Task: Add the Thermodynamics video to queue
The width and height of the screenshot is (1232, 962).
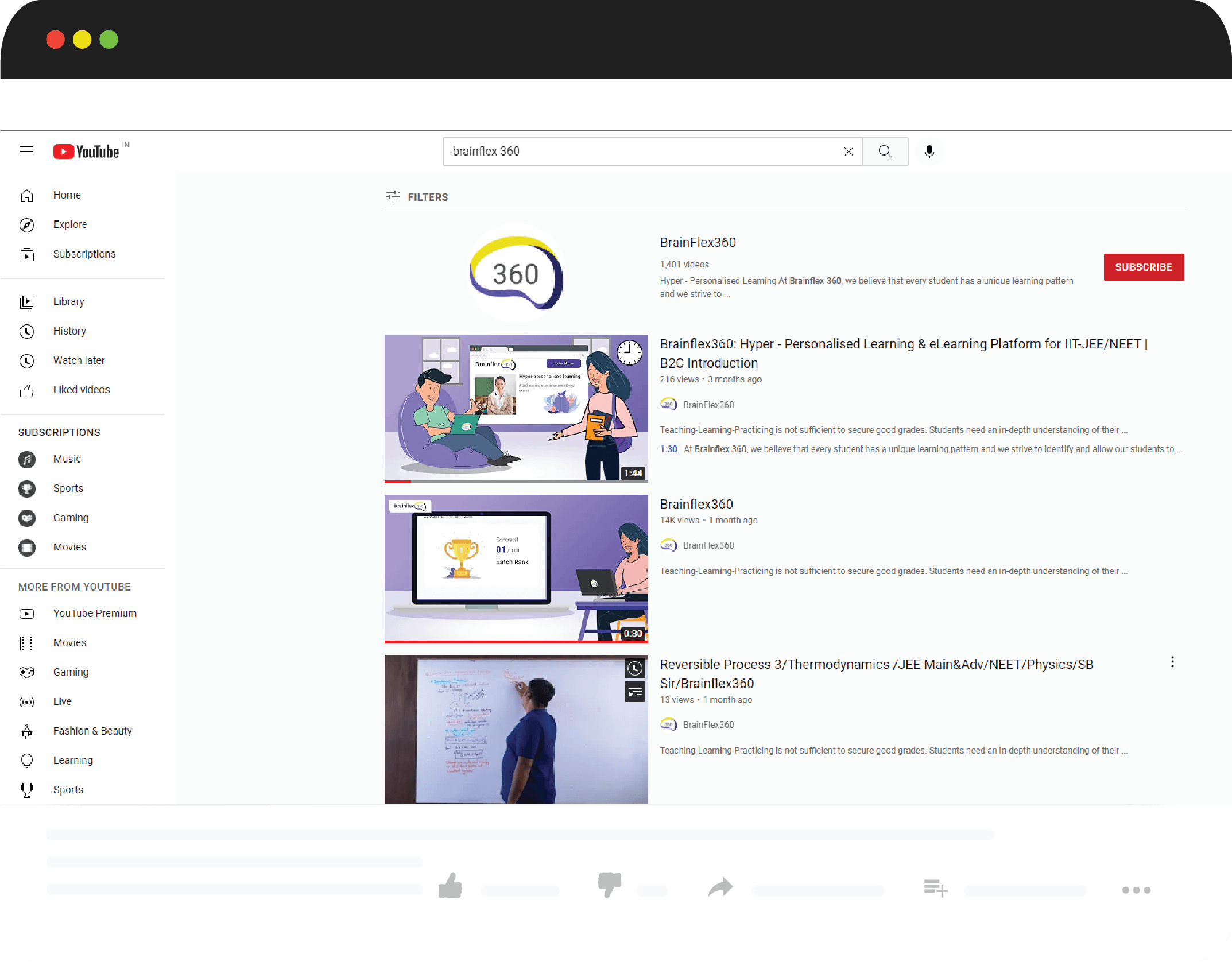Action: coord(635,693)
